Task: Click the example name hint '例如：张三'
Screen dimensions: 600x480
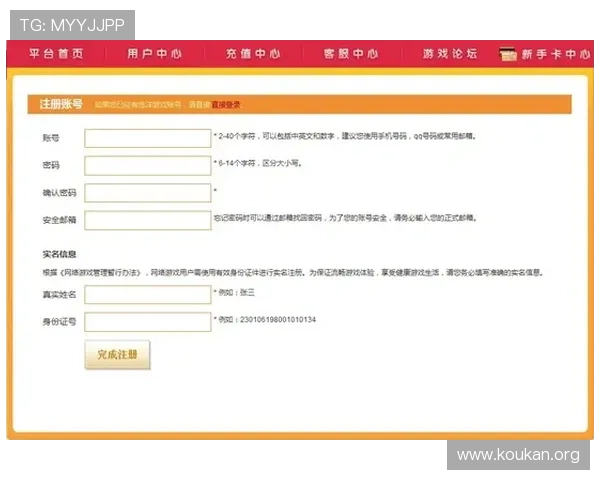Action: pos(234,292)
